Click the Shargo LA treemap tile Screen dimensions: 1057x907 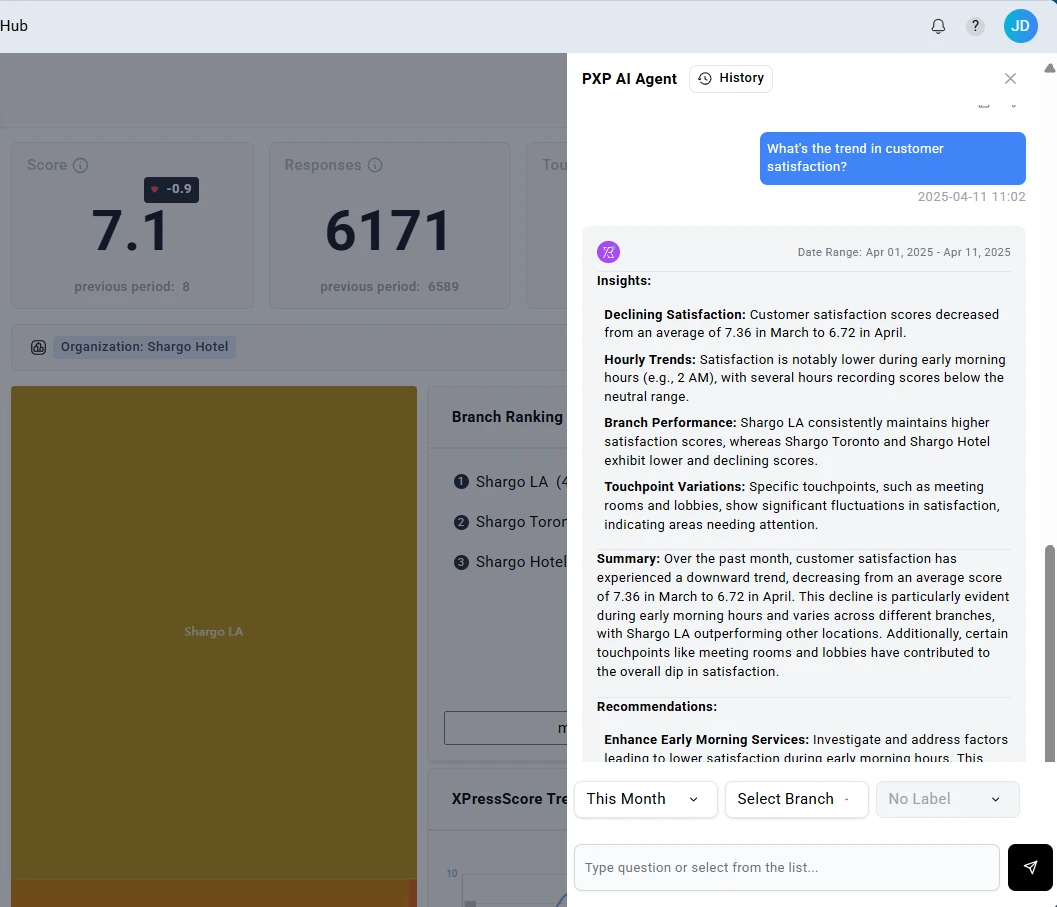tap(213, 631)
